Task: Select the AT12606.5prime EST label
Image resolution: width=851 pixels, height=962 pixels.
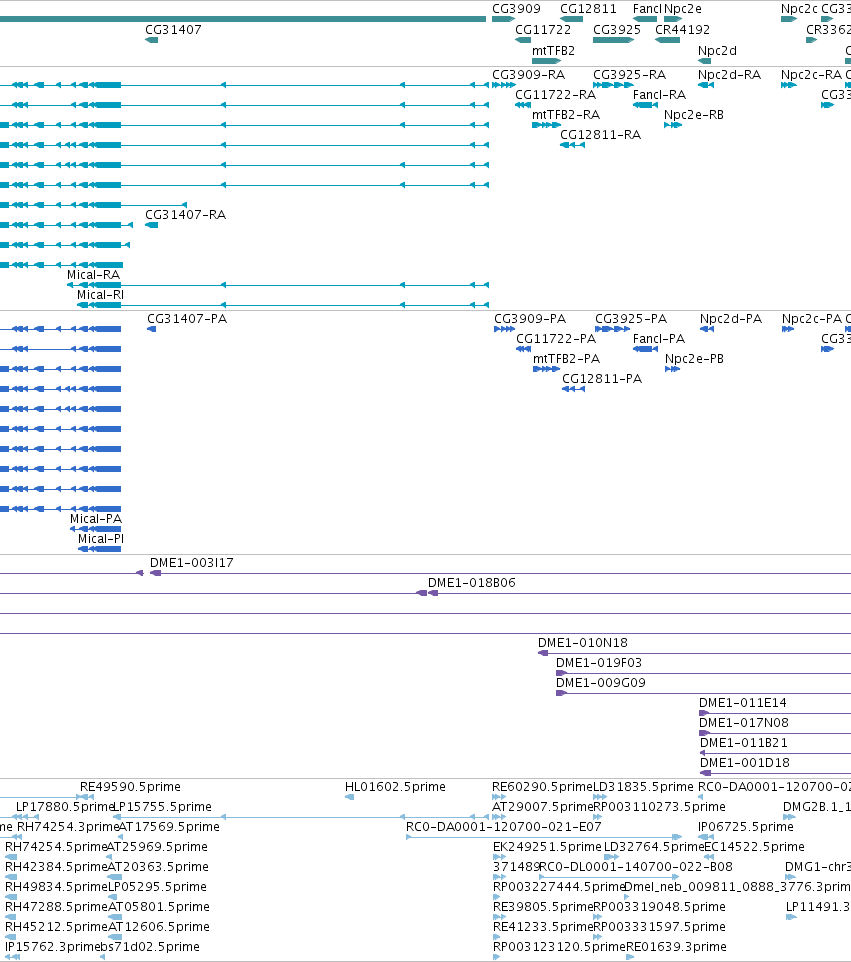Action: click(159, 927)
